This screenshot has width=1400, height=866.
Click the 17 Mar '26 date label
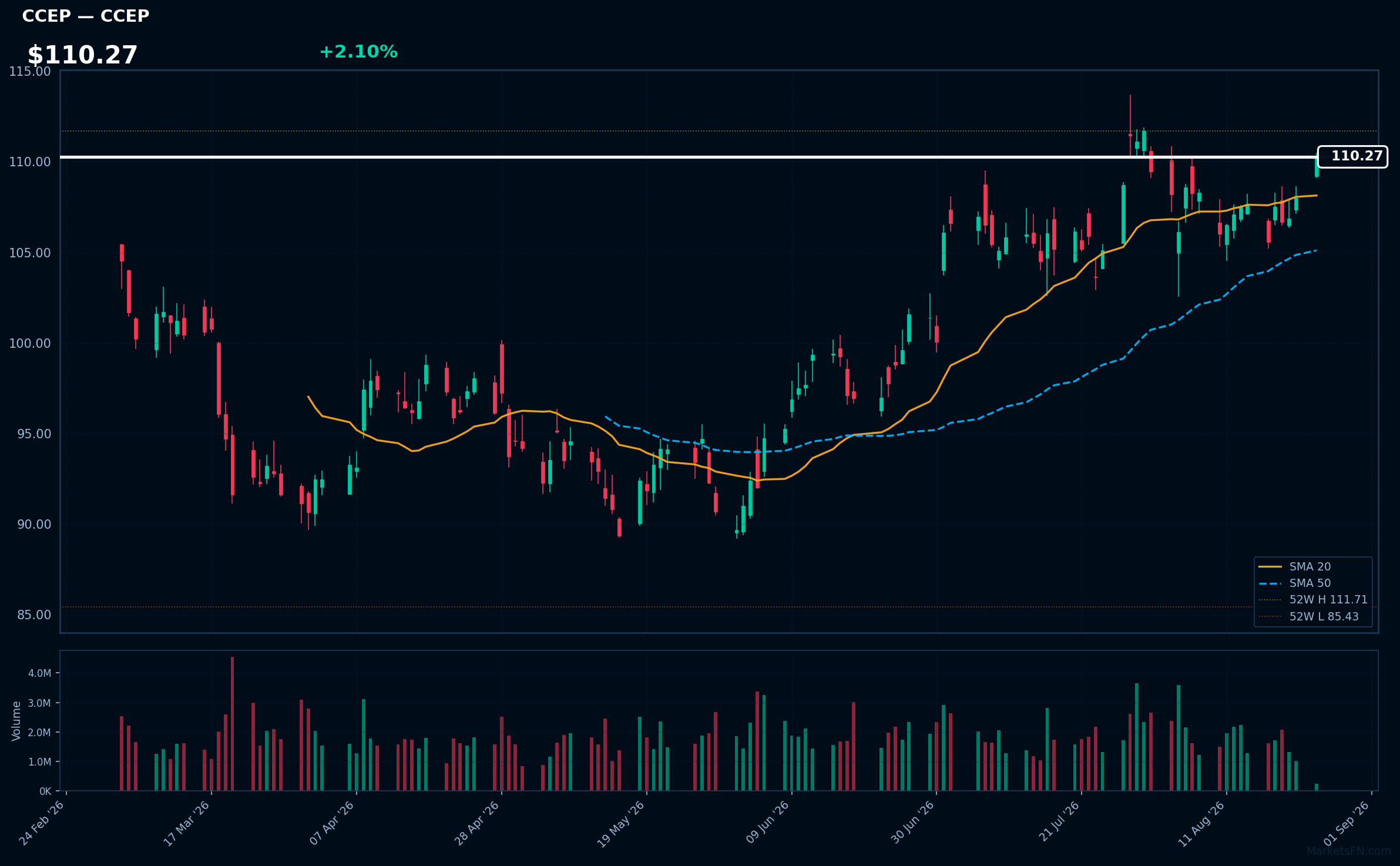[x=186, y=823]
